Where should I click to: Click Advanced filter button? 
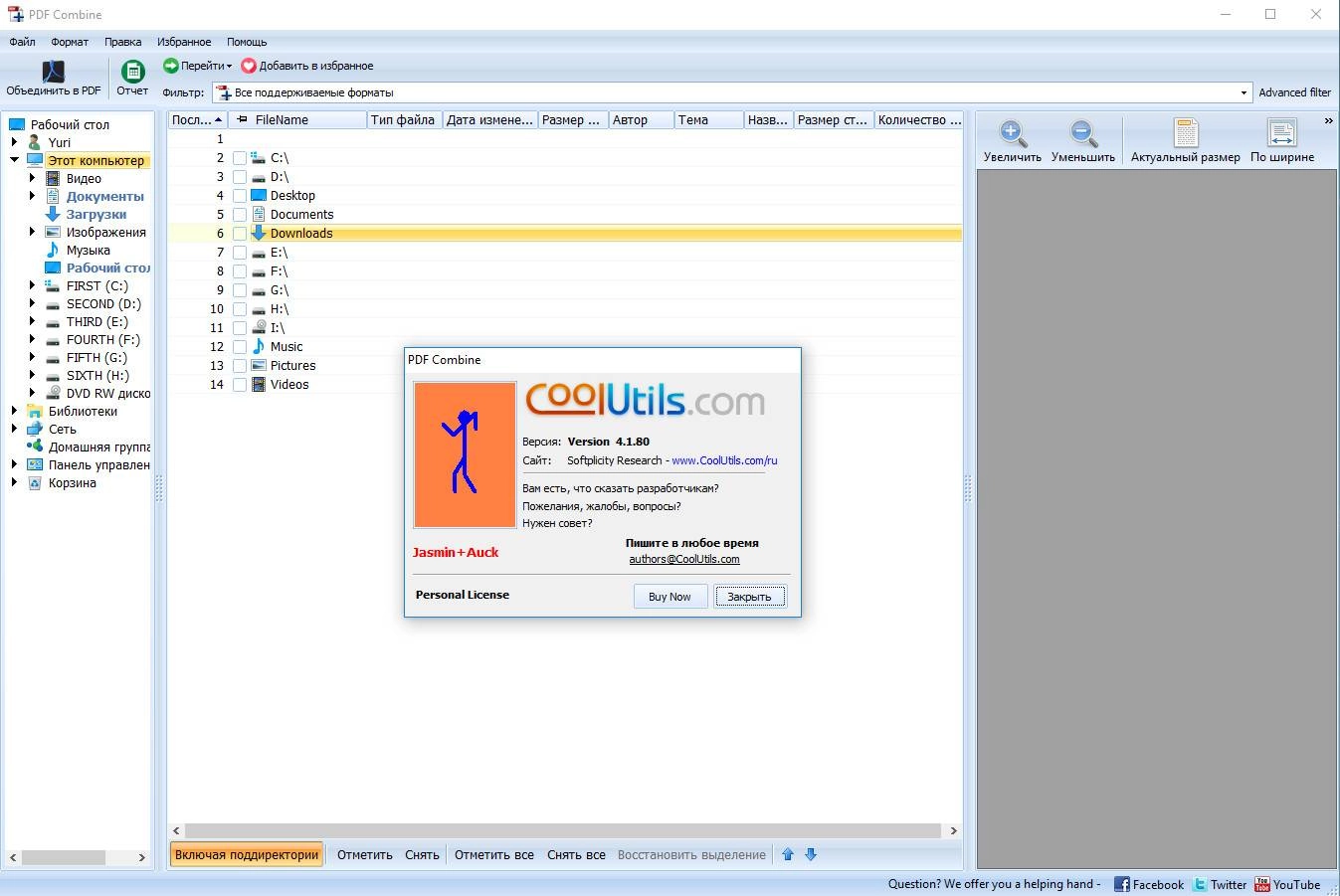click(x=1294, y=92)
